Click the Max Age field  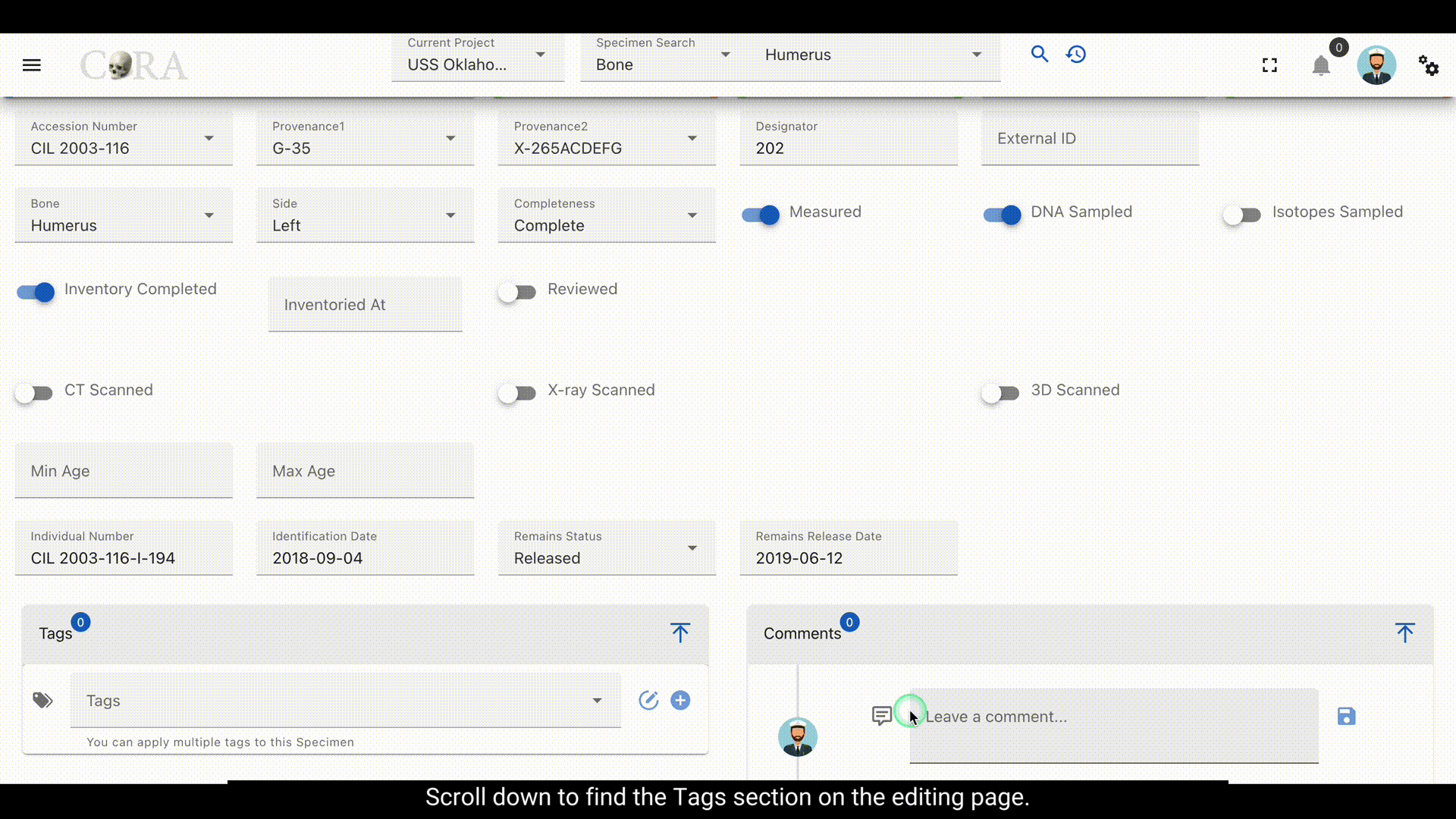pyautogui.click(x=366, y=471)
